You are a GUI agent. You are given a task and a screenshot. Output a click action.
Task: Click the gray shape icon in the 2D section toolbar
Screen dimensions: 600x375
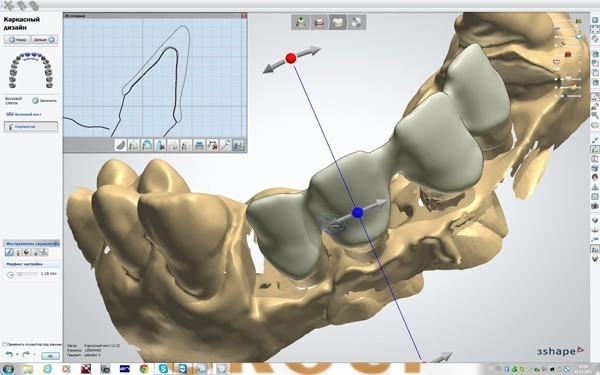[121, 145]
